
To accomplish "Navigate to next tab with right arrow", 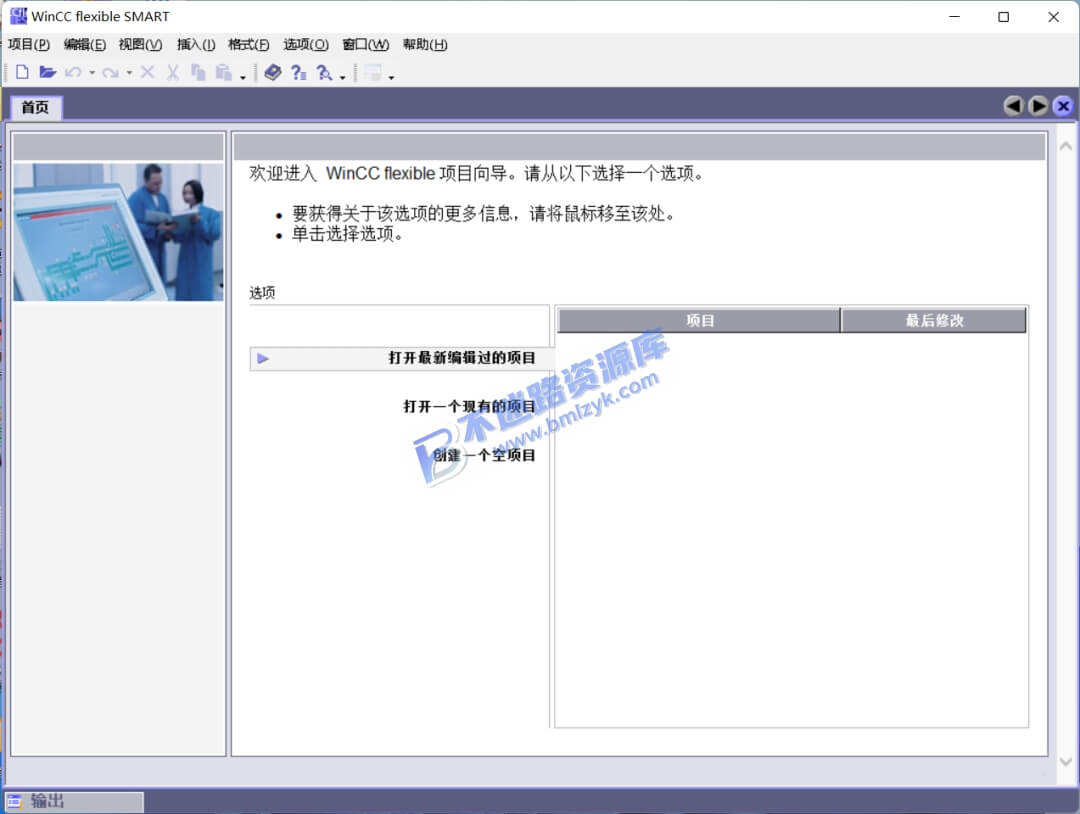I will (1039, 106).
